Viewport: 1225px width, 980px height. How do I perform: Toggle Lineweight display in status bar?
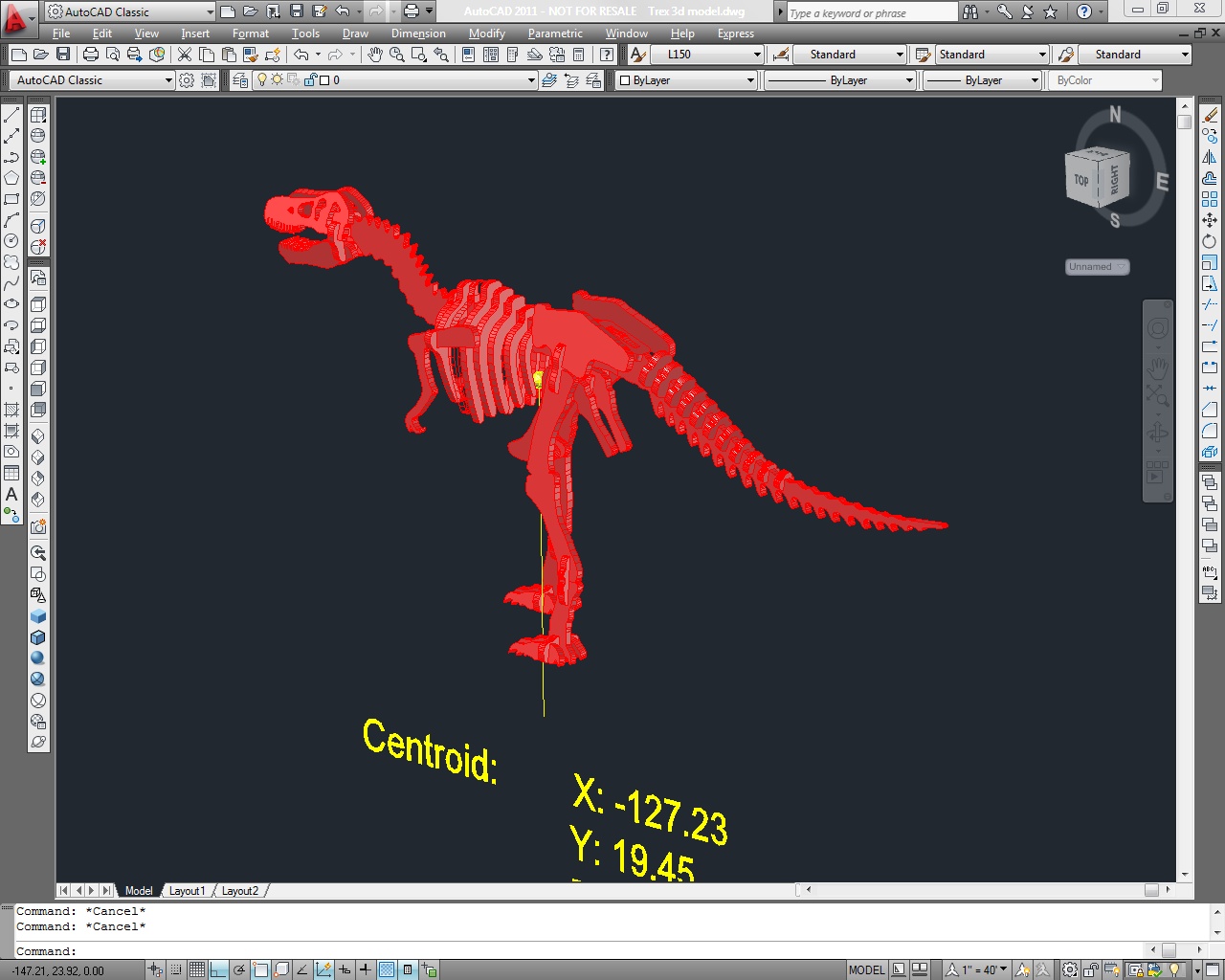(366, 969)
